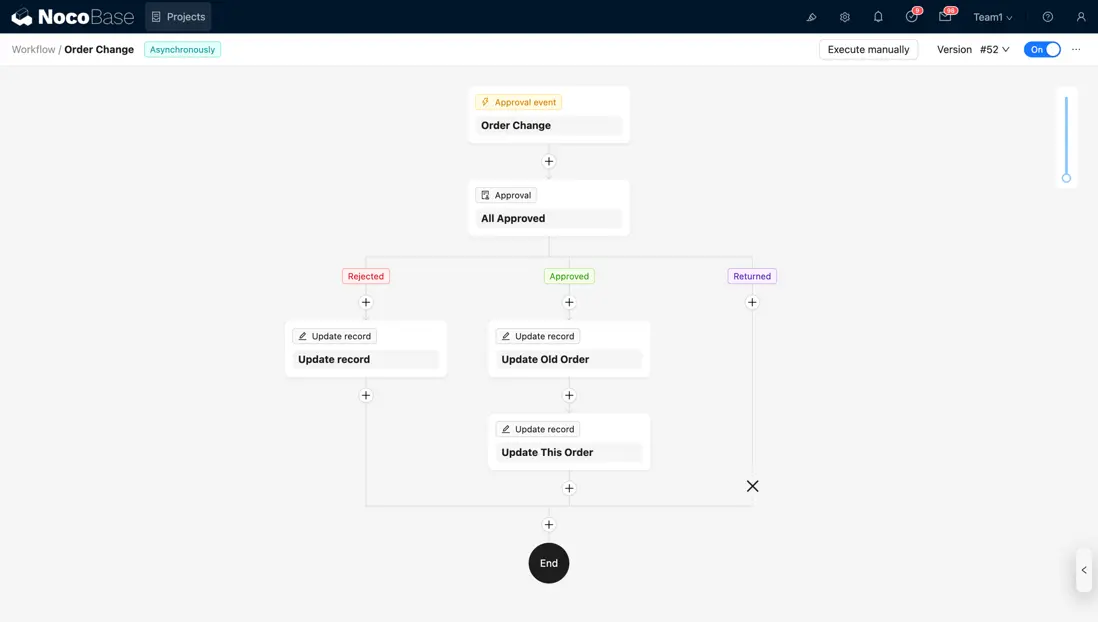The height and width of the screenshot is (622, 1098).
Task: Open the system settings gear
Action: (844, 16)
